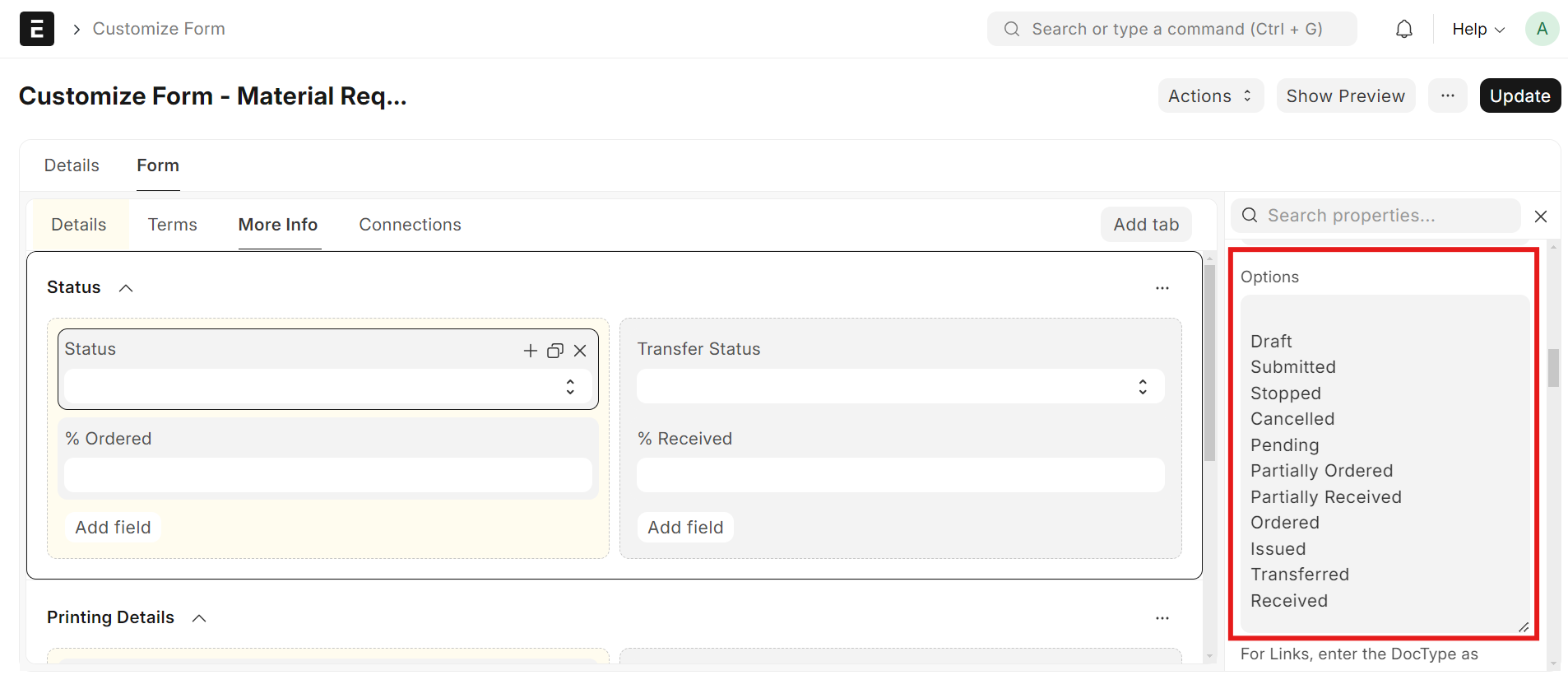Screen dimensions: 1568x675
Task: Remove the Status field with the X icon
Action: [580, 351]
